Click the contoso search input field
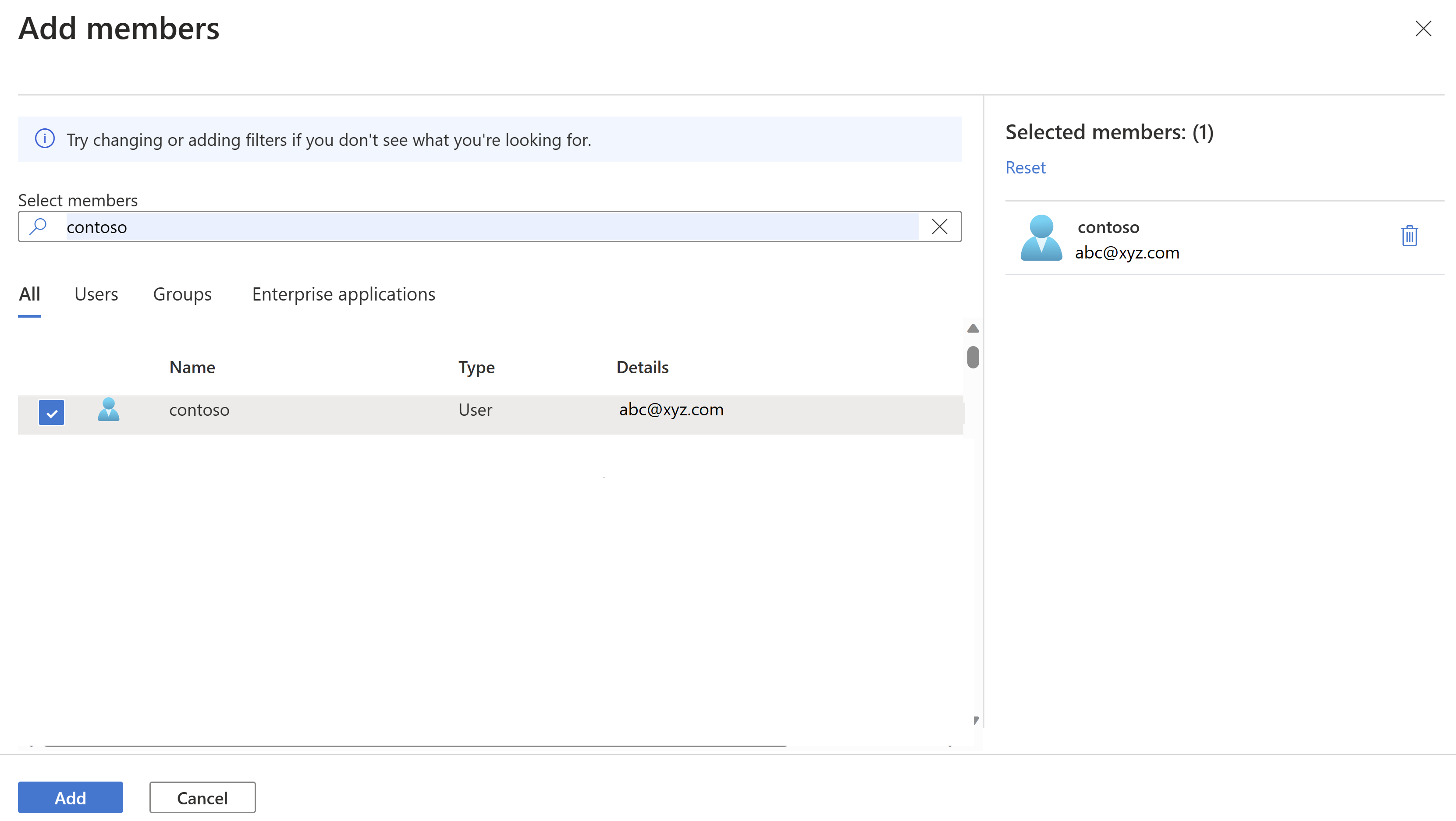Screen dimensions: 1456x821 [x=489, y=226]
